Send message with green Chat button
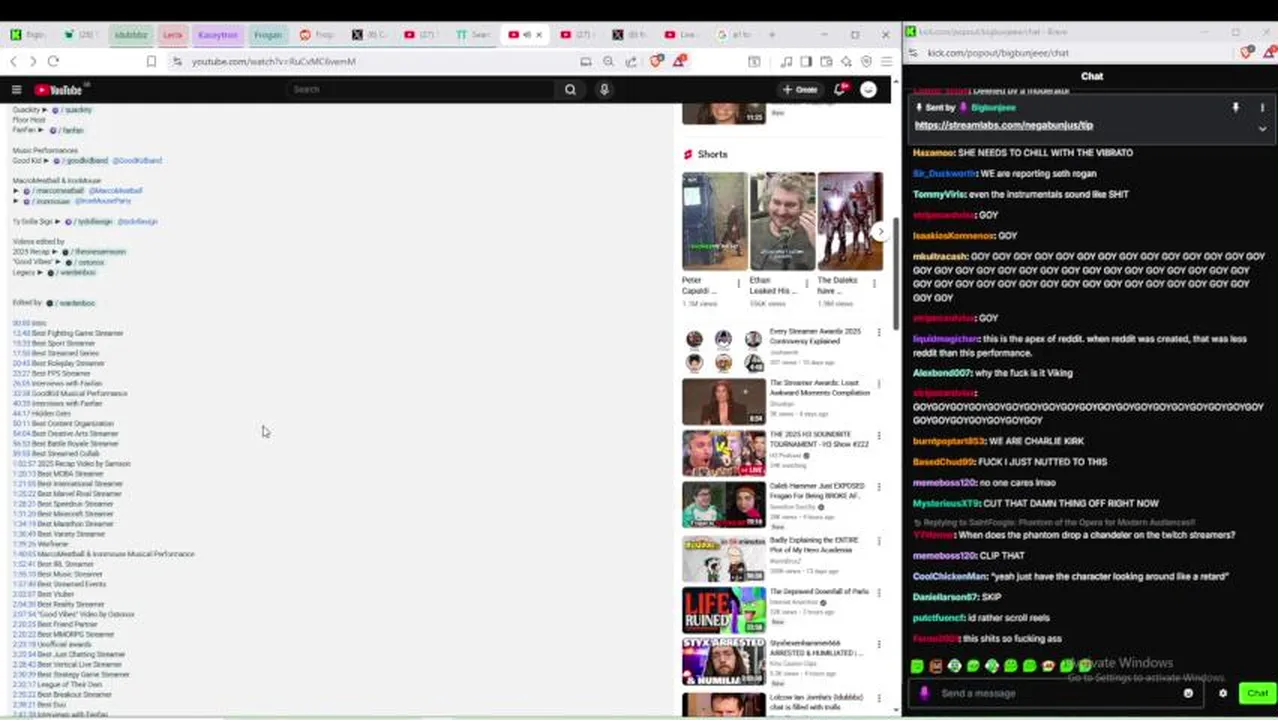The image size is (1278, 720). pos(1256,693)
